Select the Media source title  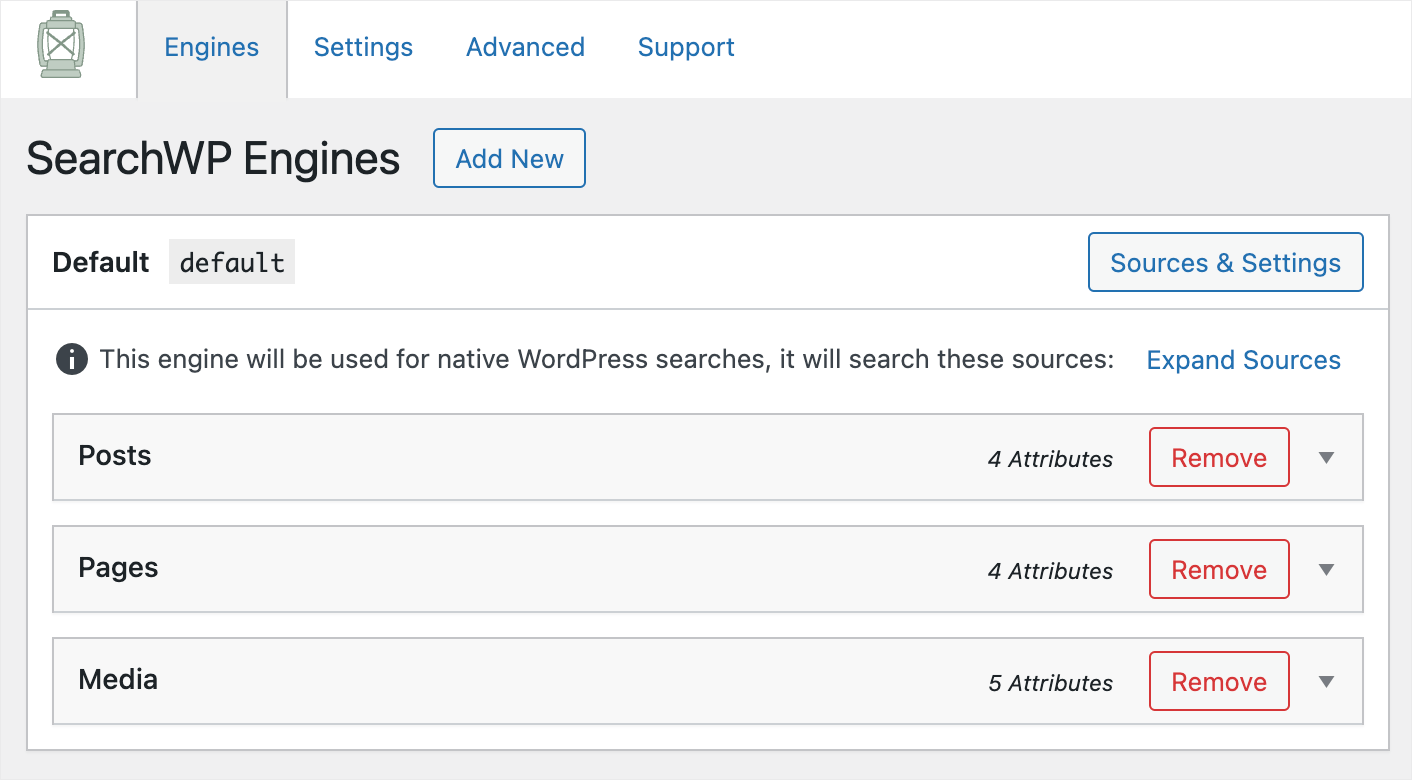click(x=118, y=680)
